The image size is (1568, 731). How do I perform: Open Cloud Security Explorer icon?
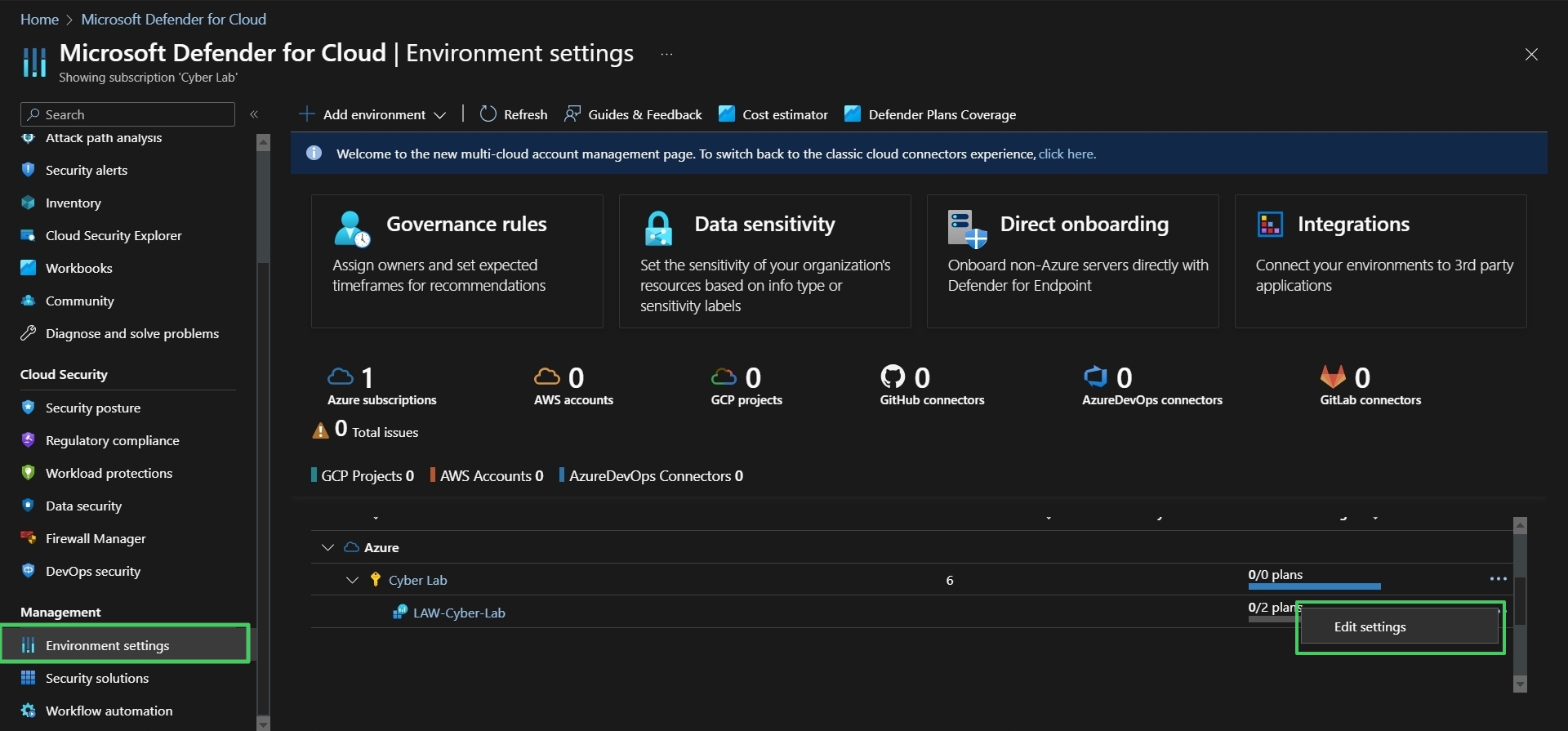coord(29,235)
